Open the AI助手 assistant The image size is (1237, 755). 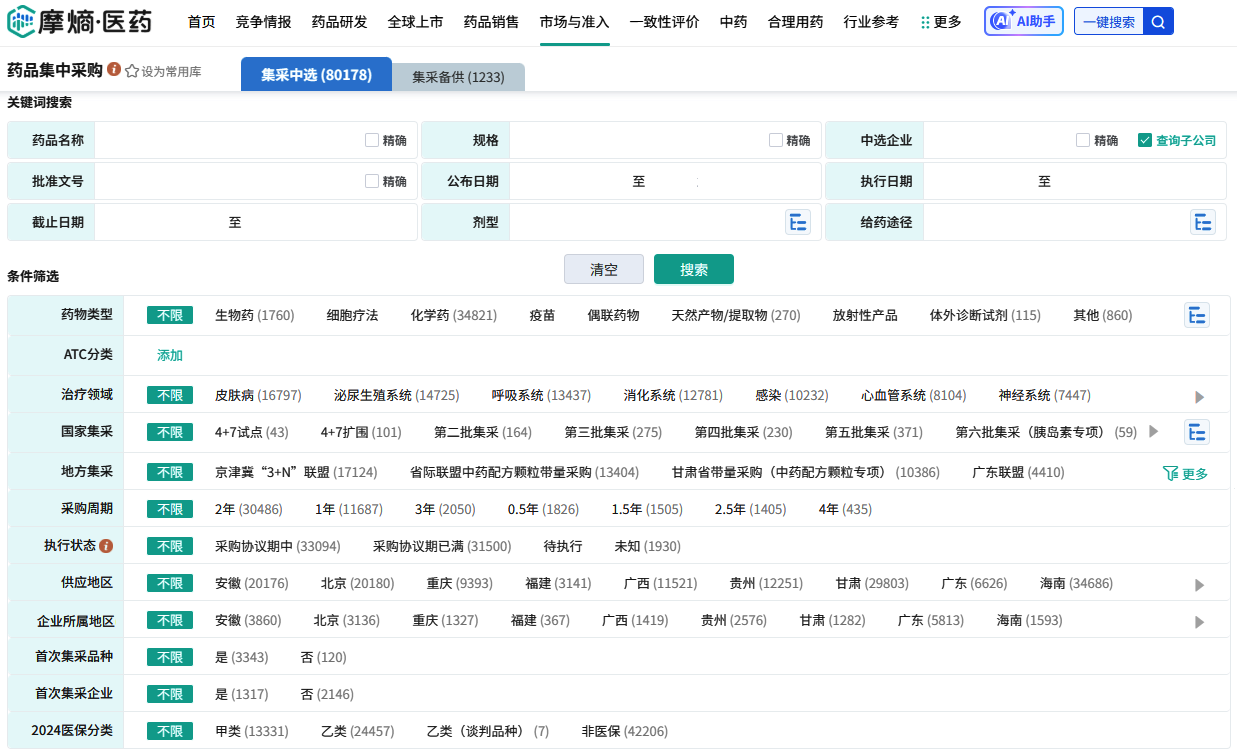coord(1023,22)
